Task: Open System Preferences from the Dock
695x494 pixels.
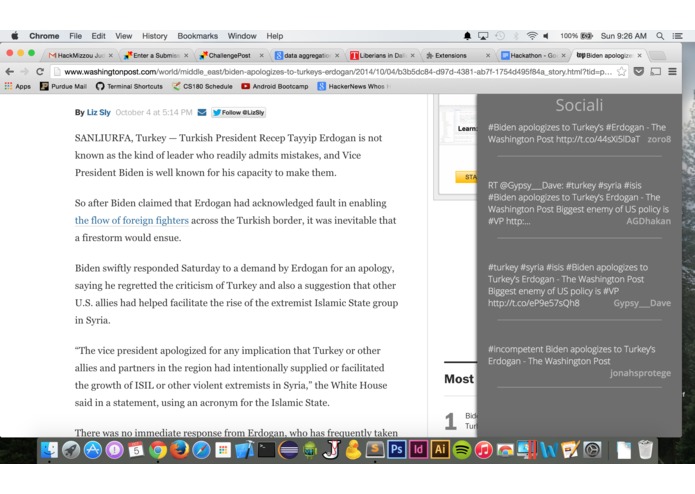Action: point(592,450)
